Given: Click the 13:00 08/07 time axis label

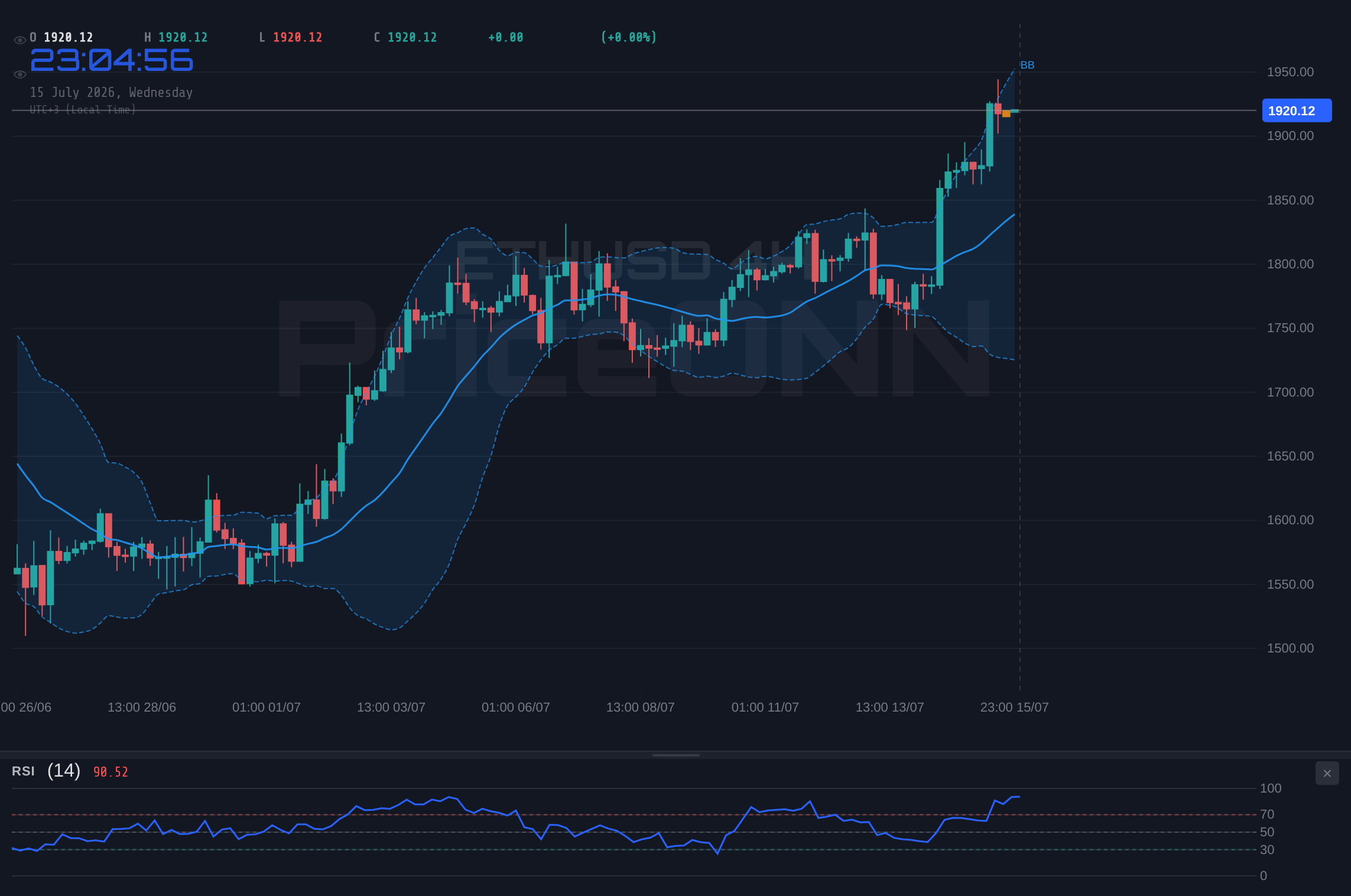Looking at the screenshot, I should tap(641, 707).
